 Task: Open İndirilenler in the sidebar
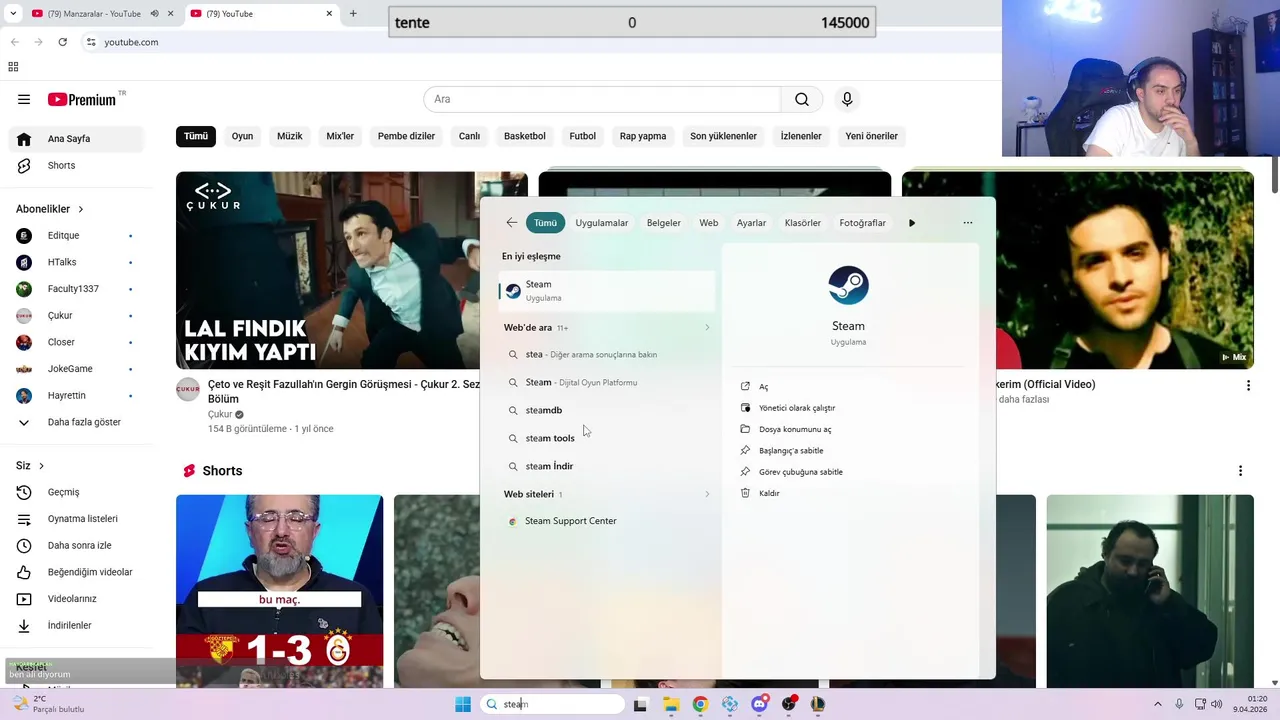tap(76, 625)
